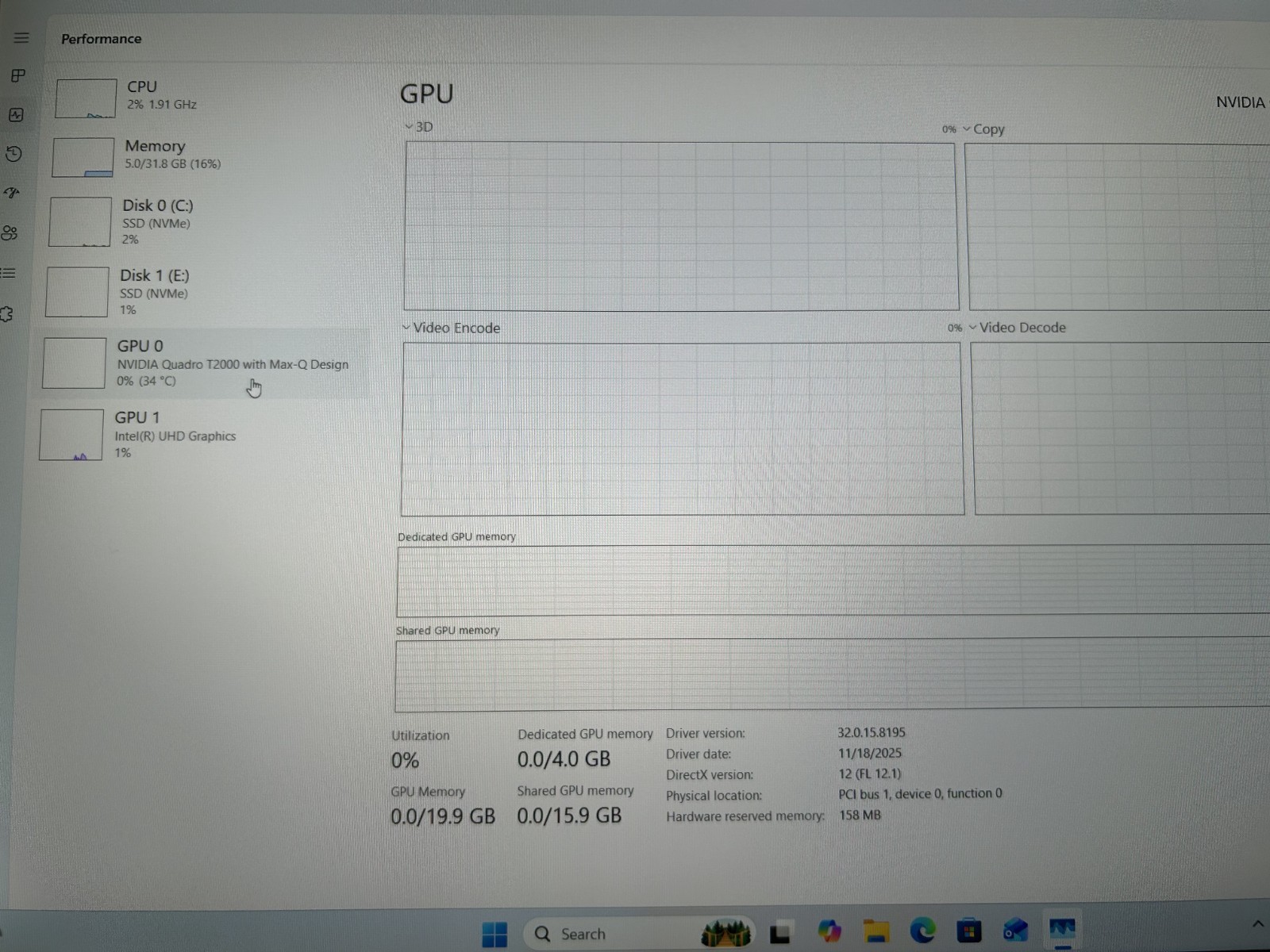This screenshot has width=1270, height=952.
Task: Select Disk 1 (E:) entry
Action: pos(205,292)
